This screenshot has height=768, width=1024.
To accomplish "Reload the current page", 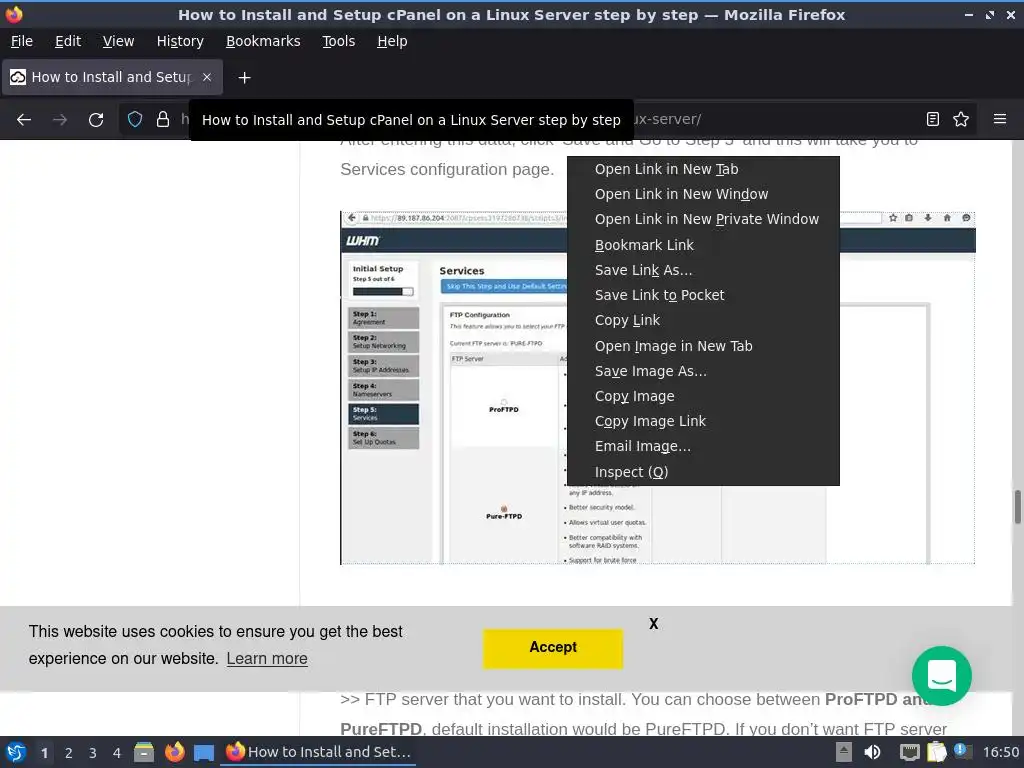I will [x=96, y=120].
